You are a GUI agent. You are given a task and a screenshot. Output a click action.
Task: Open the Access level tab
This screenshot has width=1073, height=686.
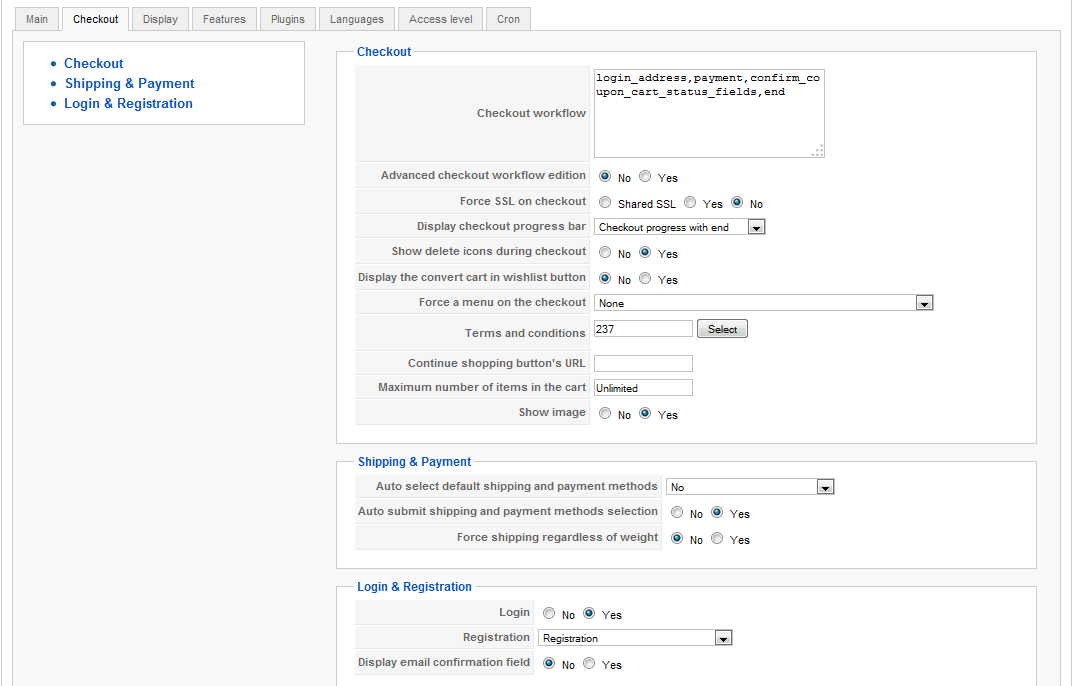click(x=441, y=19)
